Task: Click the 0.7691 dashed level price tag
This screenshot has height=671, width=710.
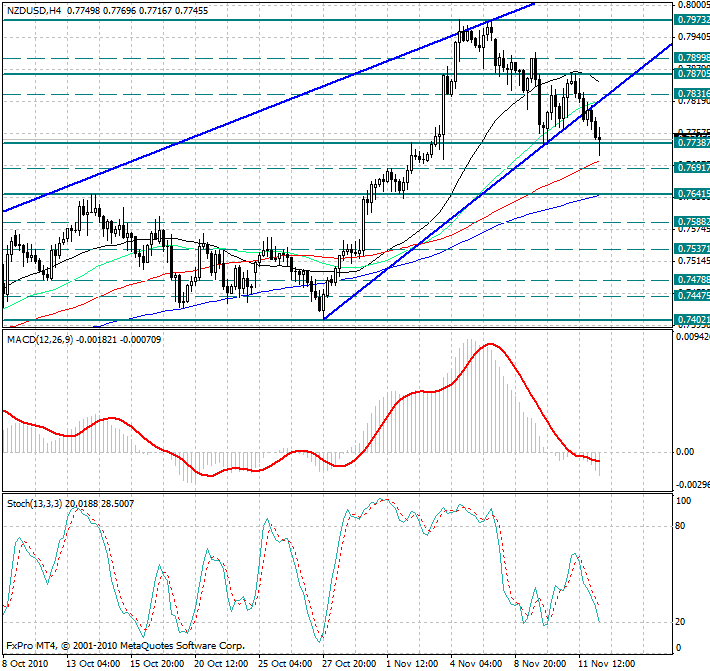Action: pyautogui.click(x=692, y=168)
